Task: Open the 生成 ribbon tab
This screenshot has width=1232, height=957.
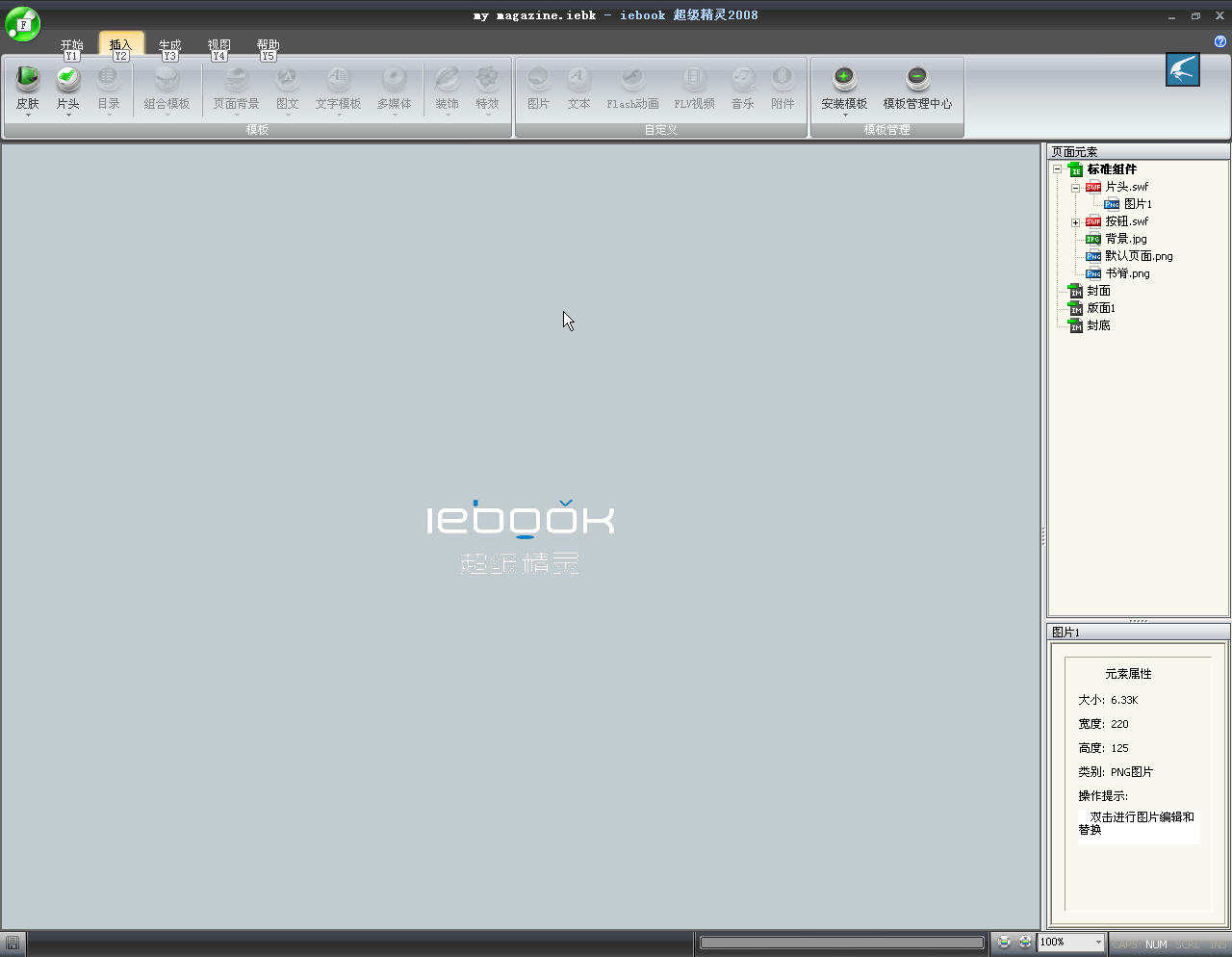Action: 169,45
